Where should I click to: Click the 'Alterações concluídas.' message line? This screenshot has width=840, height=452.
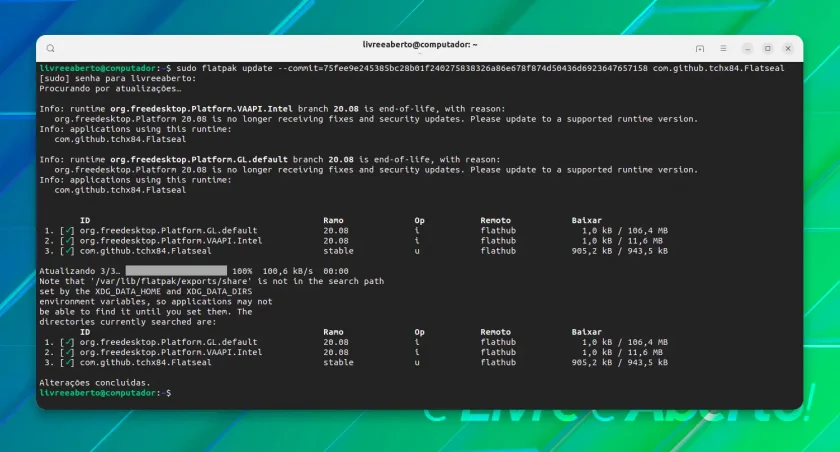[95, 383]
